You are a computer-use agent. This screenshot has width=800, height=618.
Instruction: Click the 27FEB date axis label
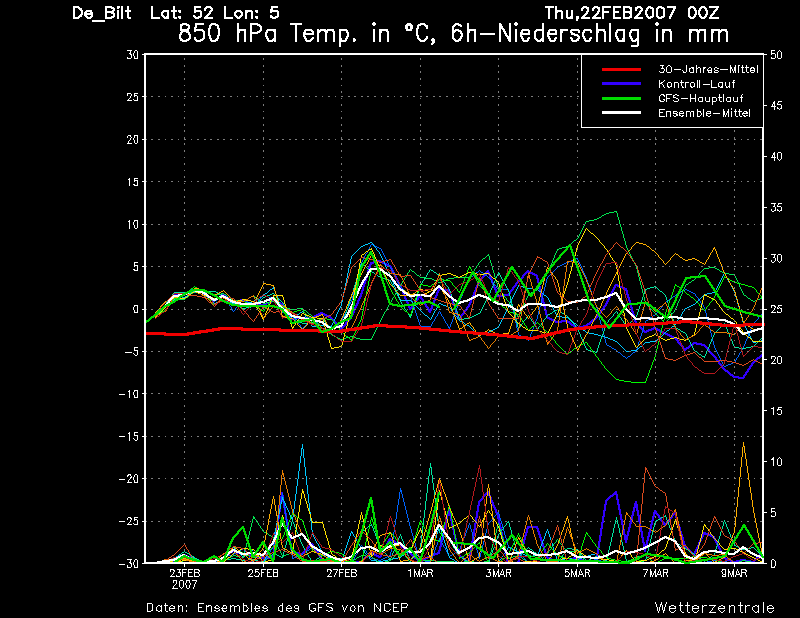(x=342, y=573)
